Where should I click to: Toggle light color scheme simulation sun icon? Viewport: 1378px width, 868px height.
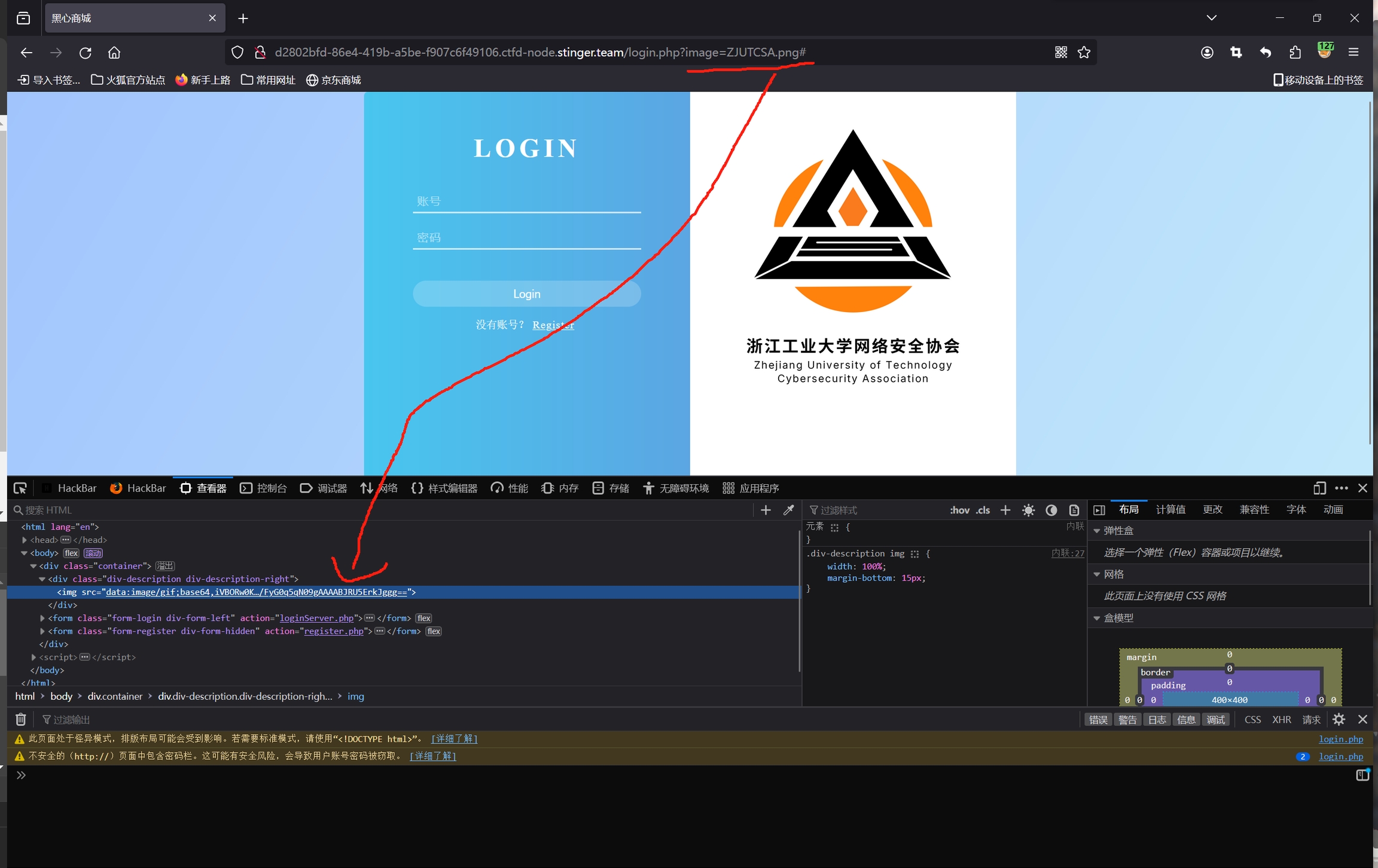point(1028,510)
